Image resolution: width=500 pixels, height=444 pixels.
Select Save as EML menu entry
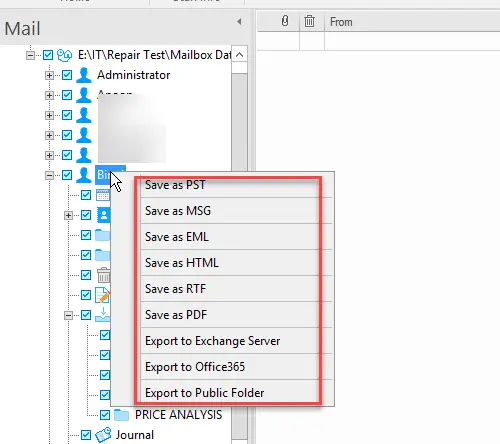pos(177,237)
